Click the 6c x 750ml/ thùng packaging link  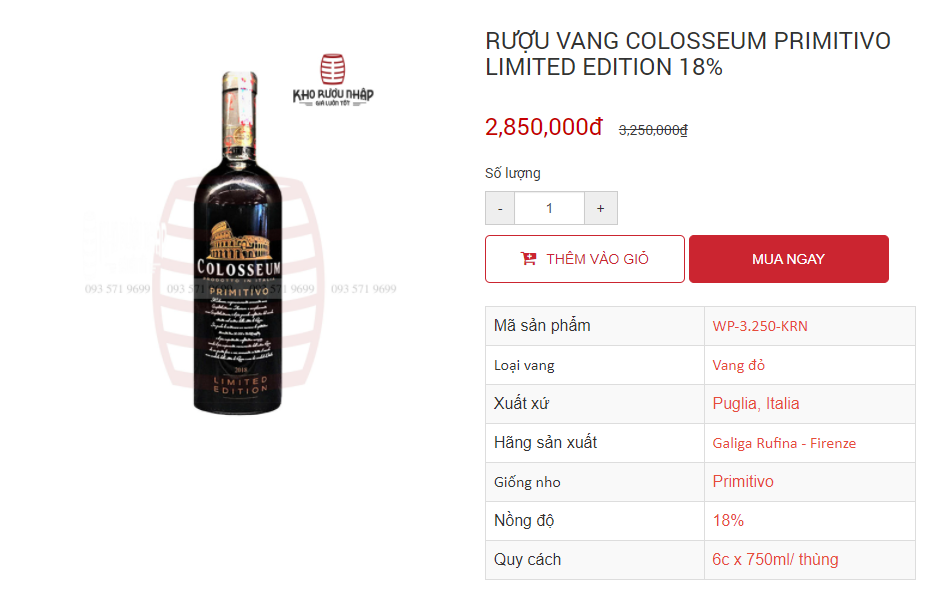pyautogui.click(x=775, y=560)
